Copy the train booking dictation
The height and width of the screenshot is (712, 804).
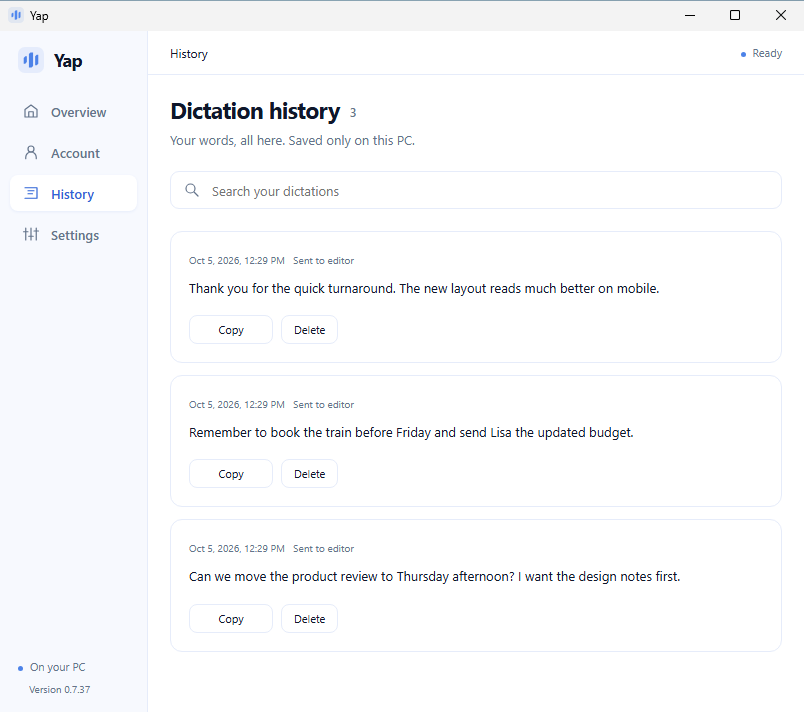[x=231, y=474]
